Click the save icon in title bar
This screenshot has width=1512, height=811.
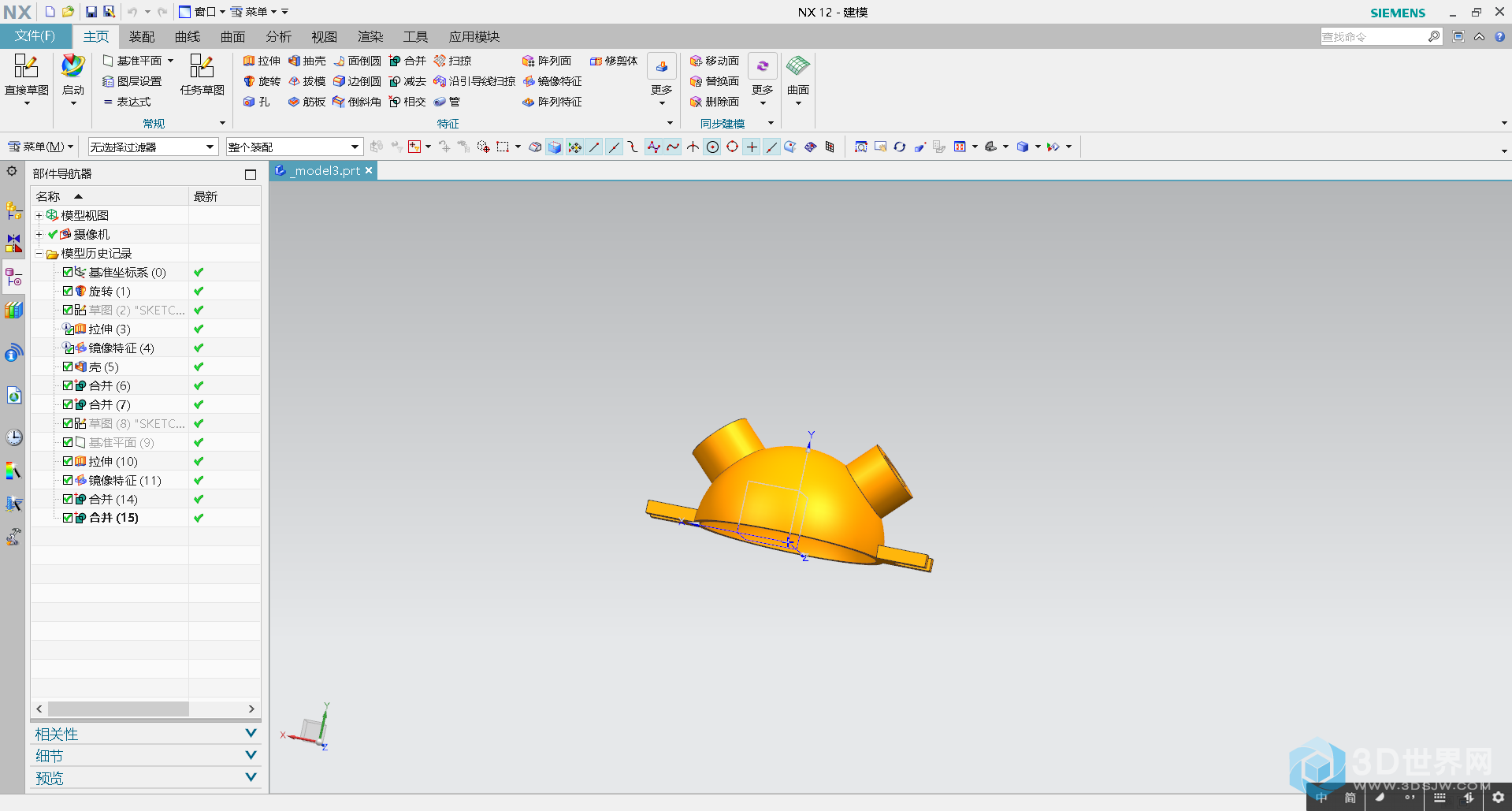click(x=91, y=12)
